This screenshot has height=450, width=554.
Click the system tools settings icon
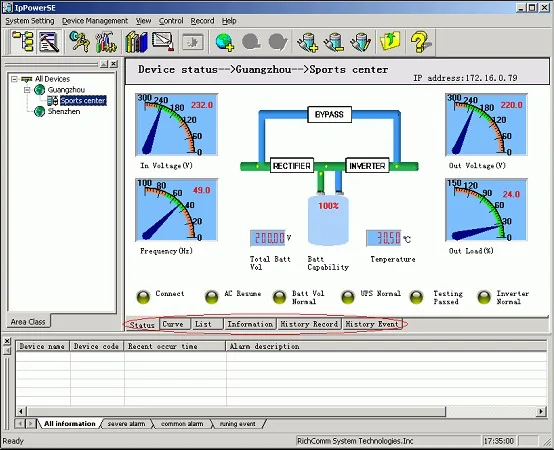105,42
